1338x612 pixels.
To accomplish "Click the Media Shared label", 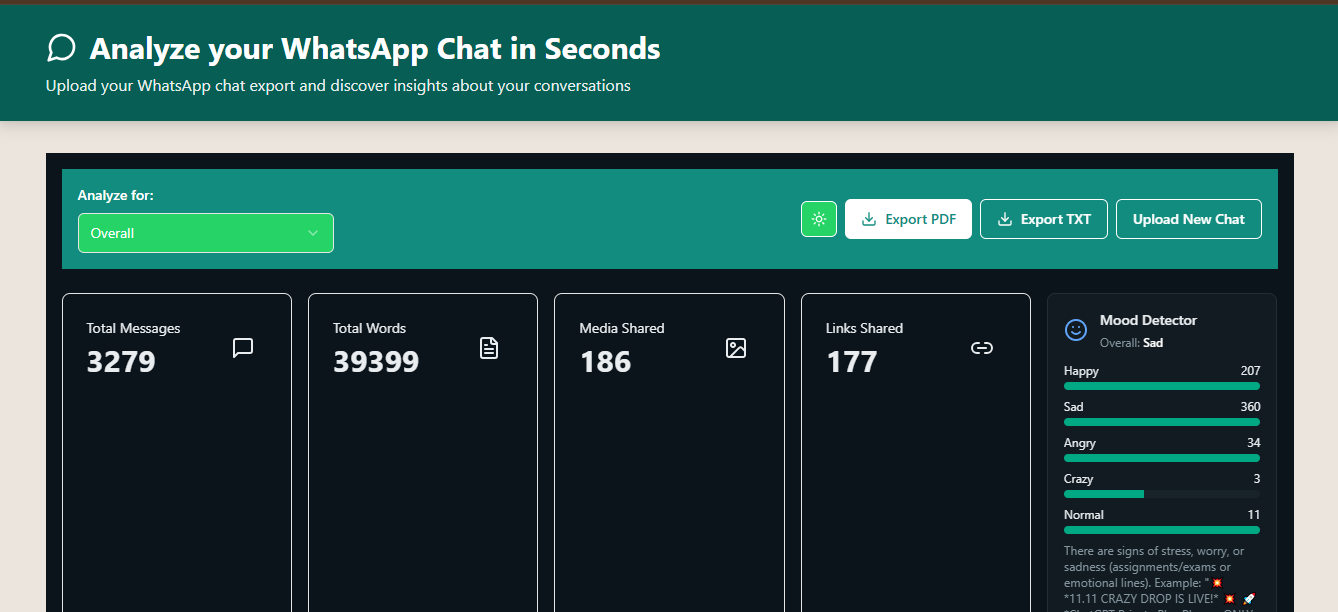I will coord(622,328).
